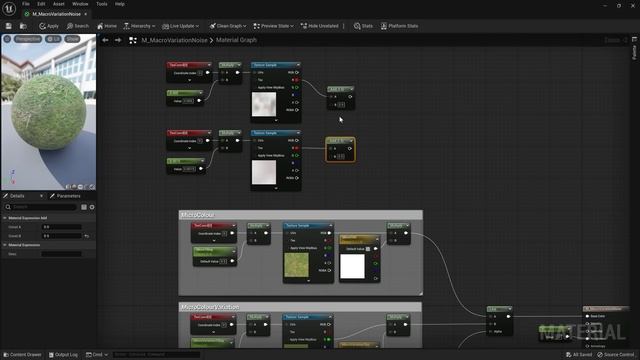
Task: Switch to the Parameters panel tab
Action: 65,196
